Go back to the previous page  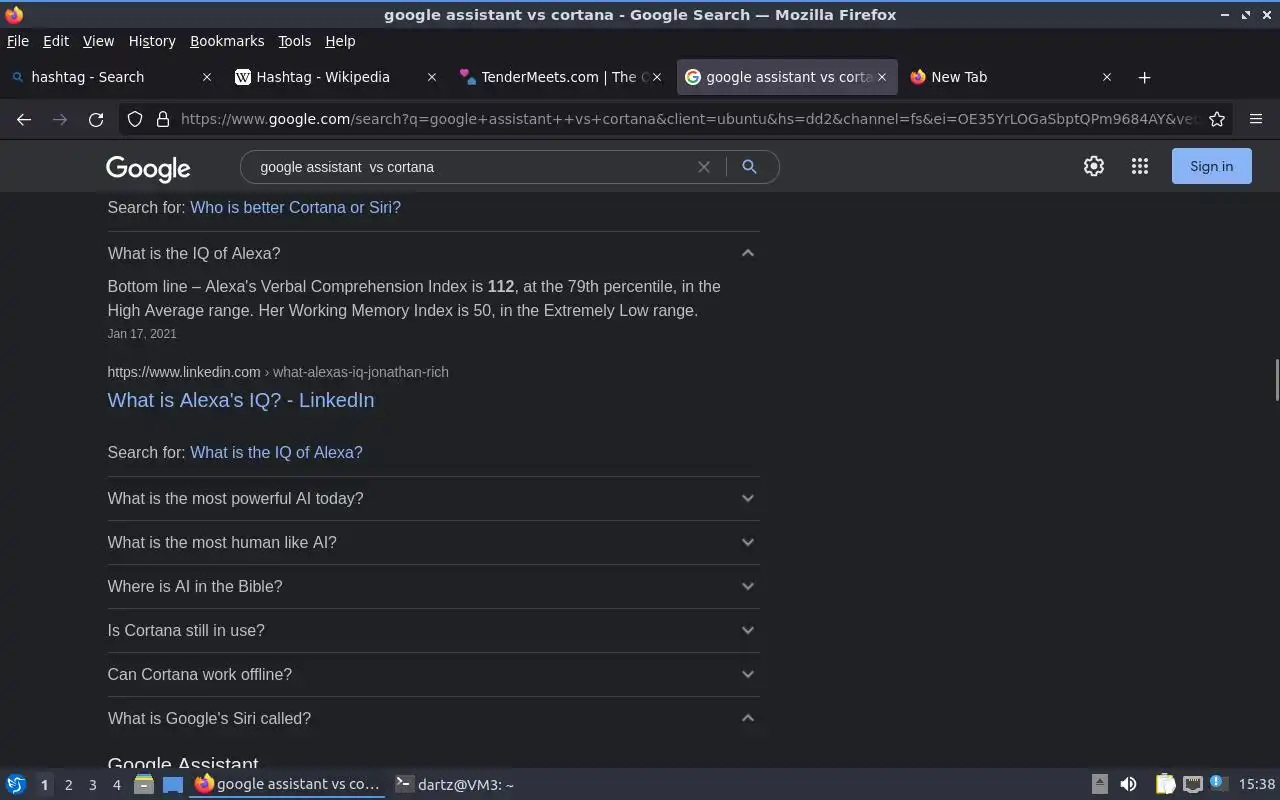[x=24, y=119]
